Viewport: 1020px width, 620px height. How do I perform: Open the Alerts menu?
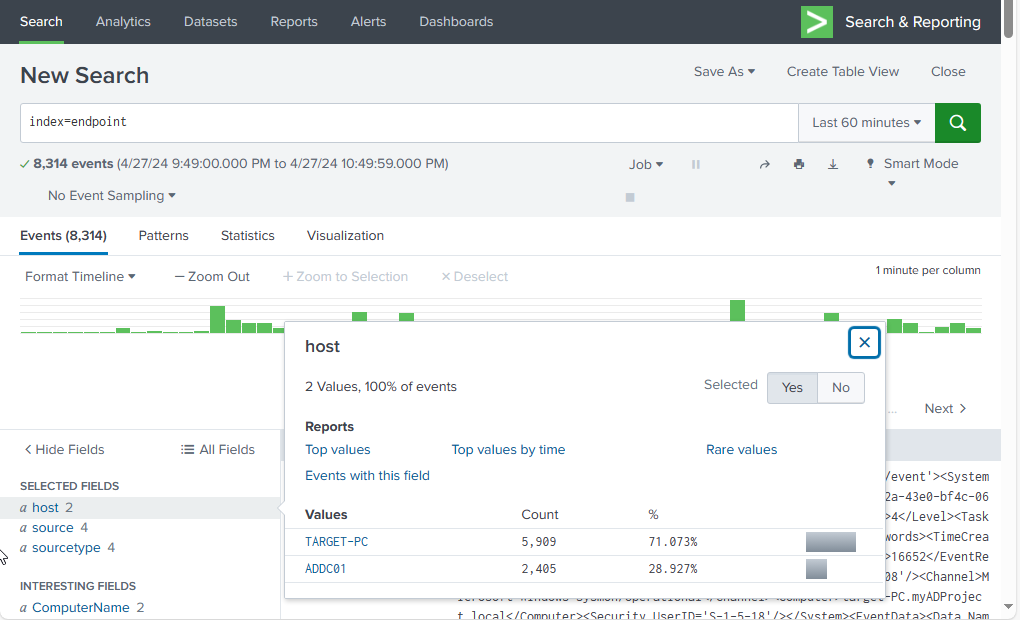click(368, 21)
